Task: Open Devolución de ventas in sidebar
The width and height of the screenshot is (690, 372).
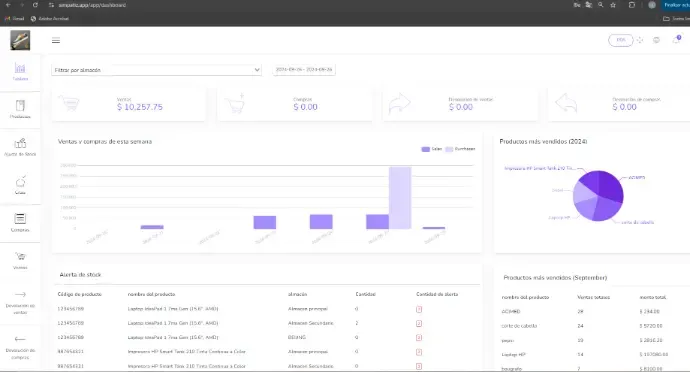Action: [x=20, y=302]
